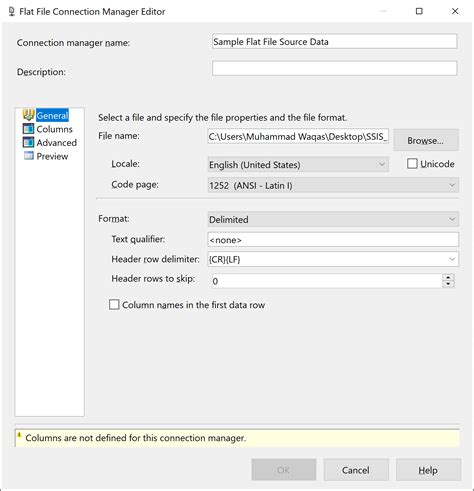Click the Browse button for file name

click(x=426, y=140)
